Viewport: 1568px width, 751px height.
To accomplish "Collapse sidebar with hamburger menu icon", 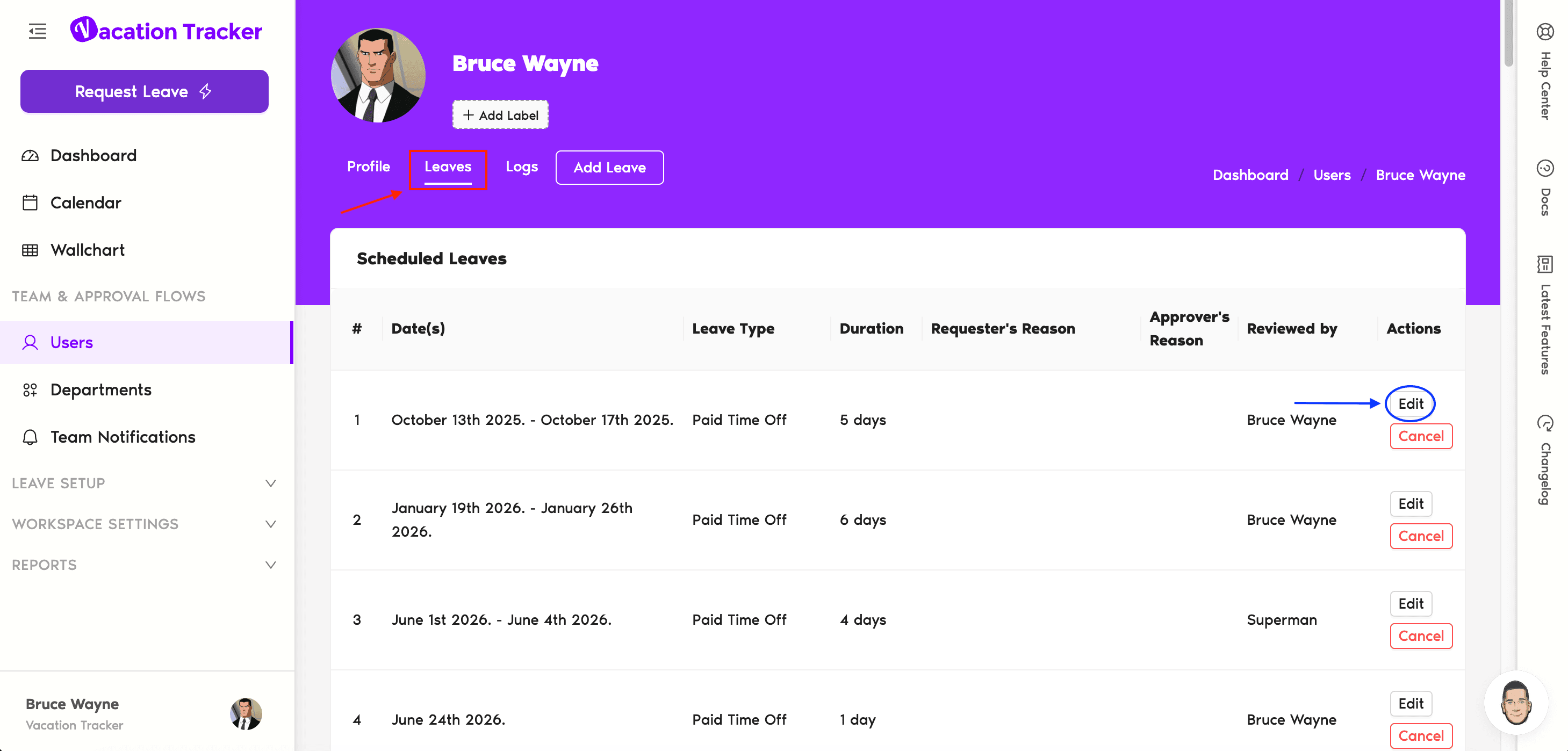I will pos(37,31).
